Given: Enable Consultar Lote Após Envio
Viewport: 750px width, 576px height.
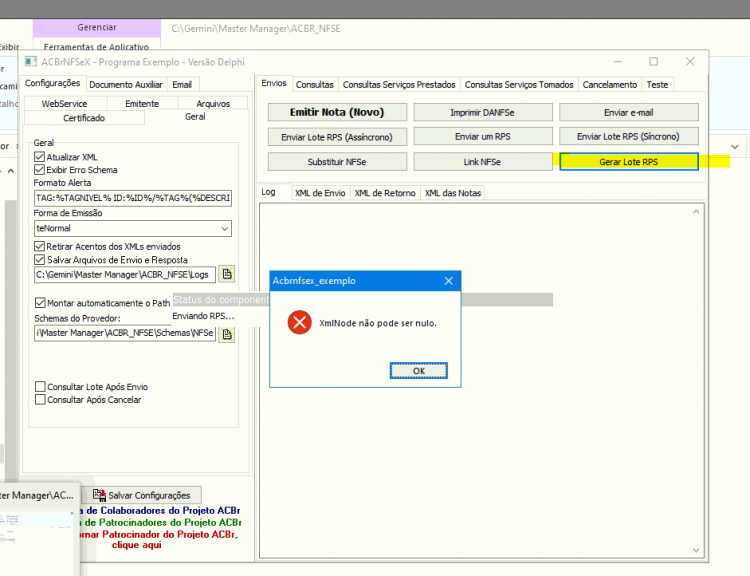Looking at the screenshot, I should 40,387.
